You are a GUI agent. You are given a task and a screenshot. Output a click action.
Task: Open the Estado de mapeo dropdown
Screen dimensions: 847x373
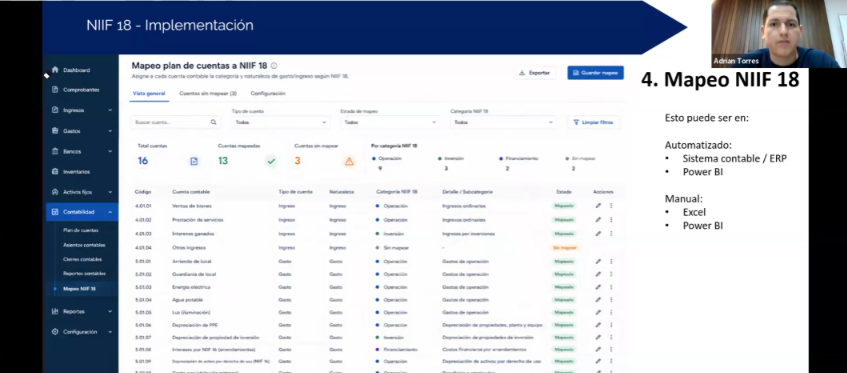pos(389,123)
